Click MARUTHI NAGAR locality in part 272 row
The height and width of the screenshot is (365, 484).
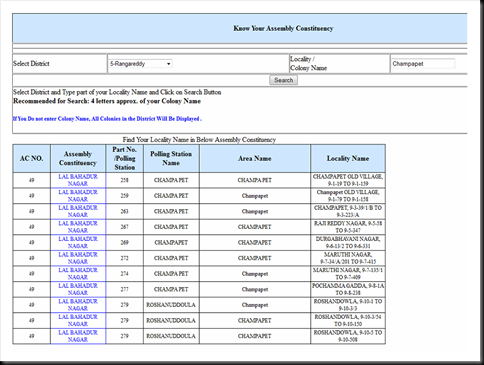tap(348, 258)
